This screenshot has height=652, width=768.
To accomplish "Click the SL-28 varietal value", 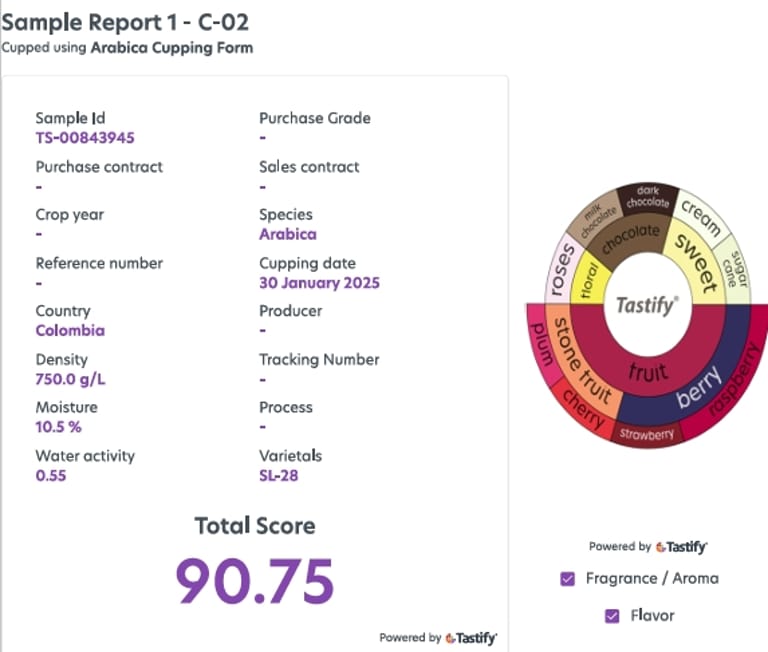I will [x=278, y=475].
